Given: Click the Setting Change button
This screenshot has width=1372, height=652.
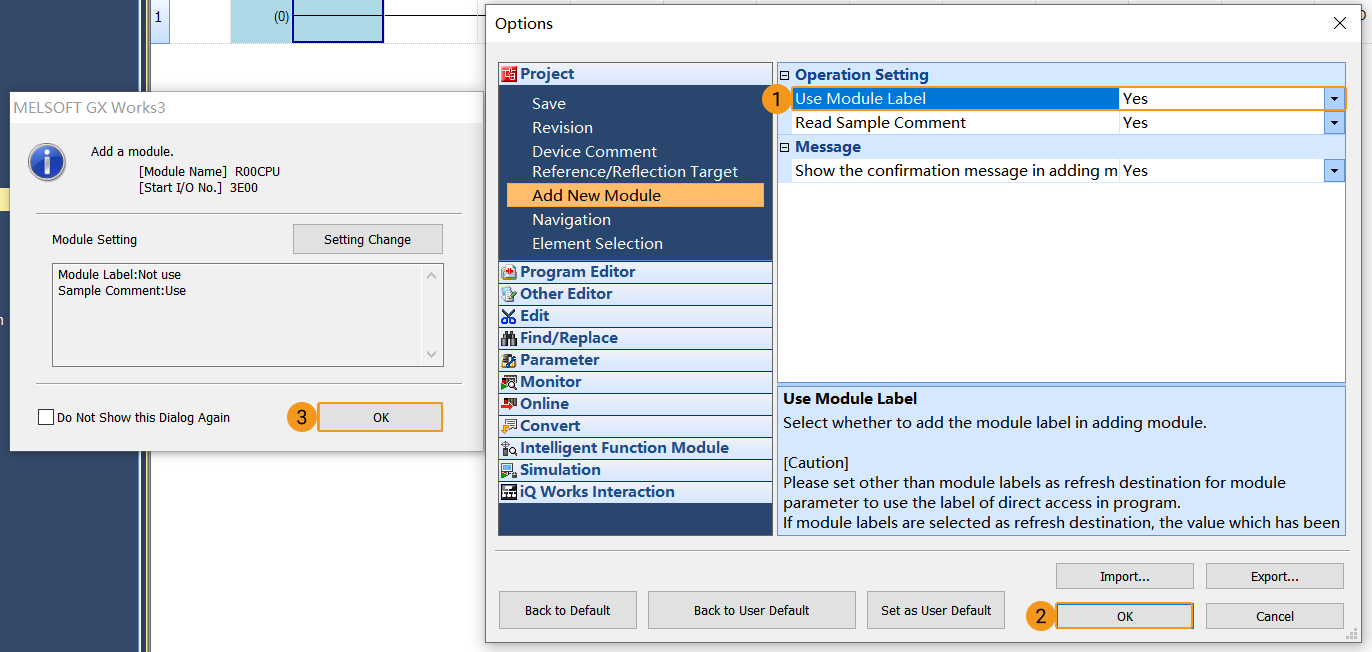Looking at the screenshot, I should point(367,240).
